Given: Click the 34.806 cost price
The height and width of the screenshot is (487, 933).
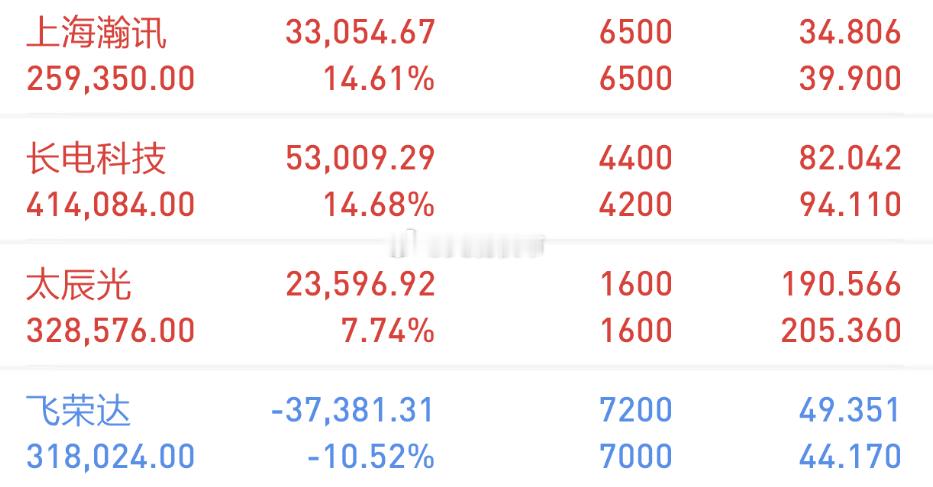Looking at the screenshot, I should pyautogui.click(x=850, y=32).
